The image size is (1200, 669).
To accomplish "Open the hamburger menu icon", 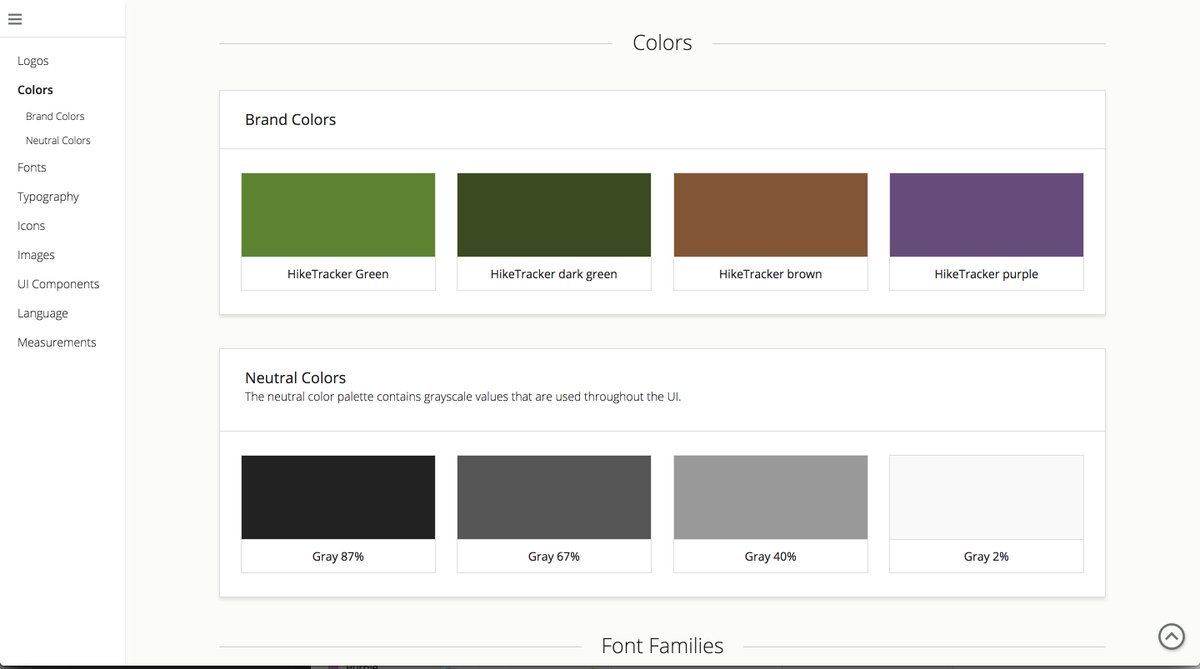I will [x=15, y=18].
